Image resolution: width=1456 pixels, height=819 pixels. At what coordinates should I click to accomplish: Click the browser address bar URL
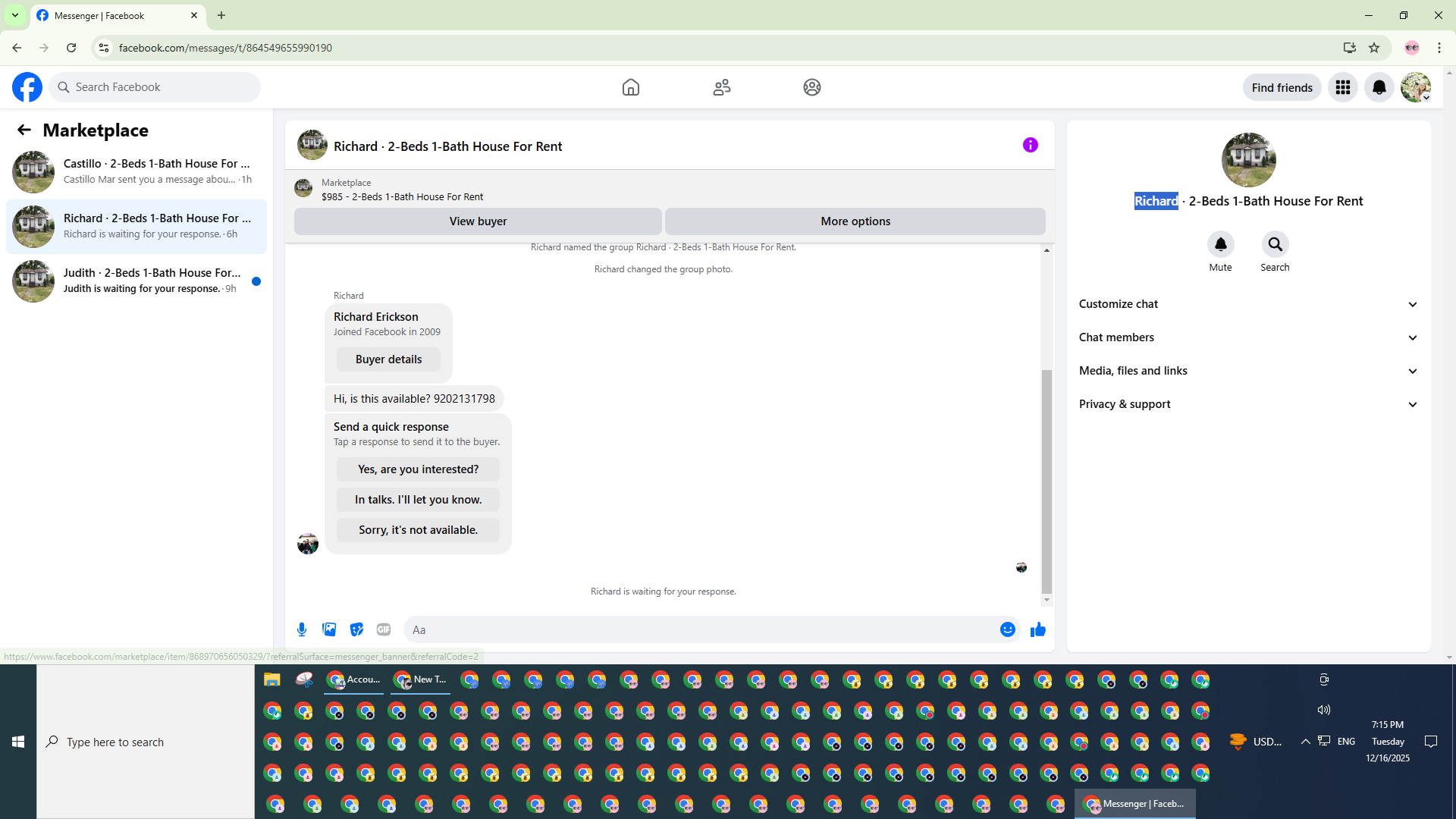(x=225, y=48)
